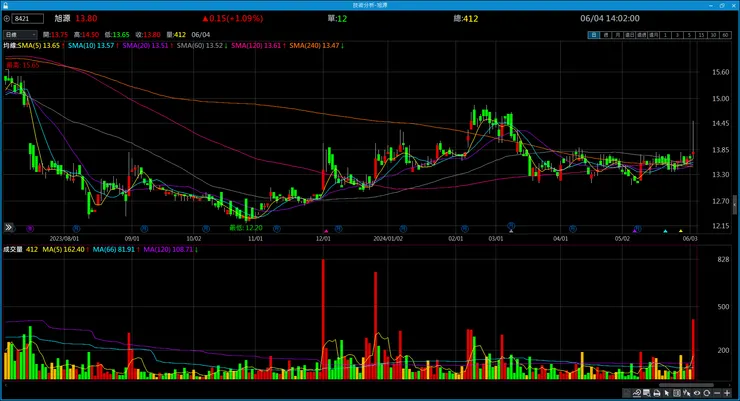Click the add-stock plus icon beside 8421
The height and width of the screenshot is (401, 740).
7,19
